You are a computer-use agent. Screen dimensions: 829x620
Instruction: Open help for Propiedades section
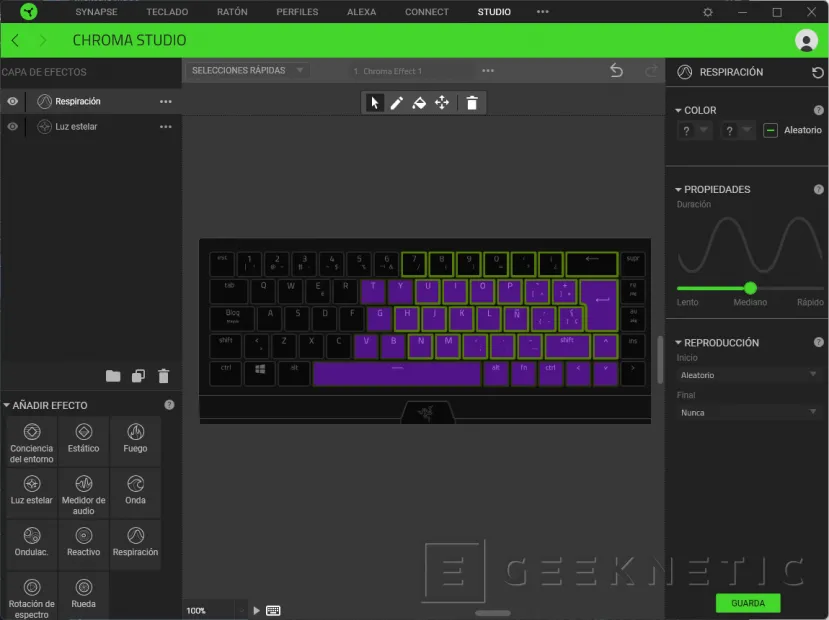tap(818, 189)
